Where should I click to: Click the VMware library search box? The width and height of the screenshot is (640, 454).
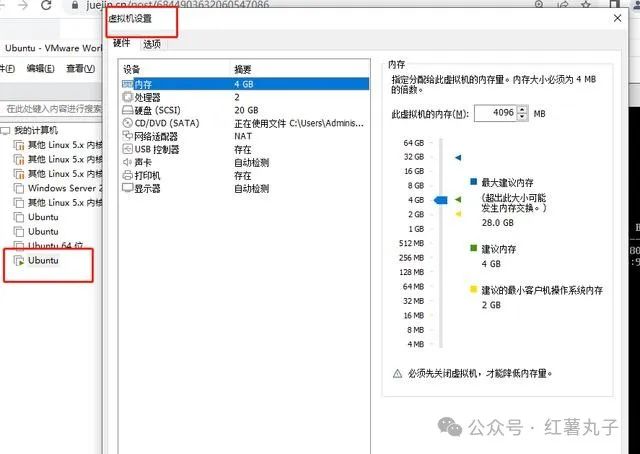[52, 109]
